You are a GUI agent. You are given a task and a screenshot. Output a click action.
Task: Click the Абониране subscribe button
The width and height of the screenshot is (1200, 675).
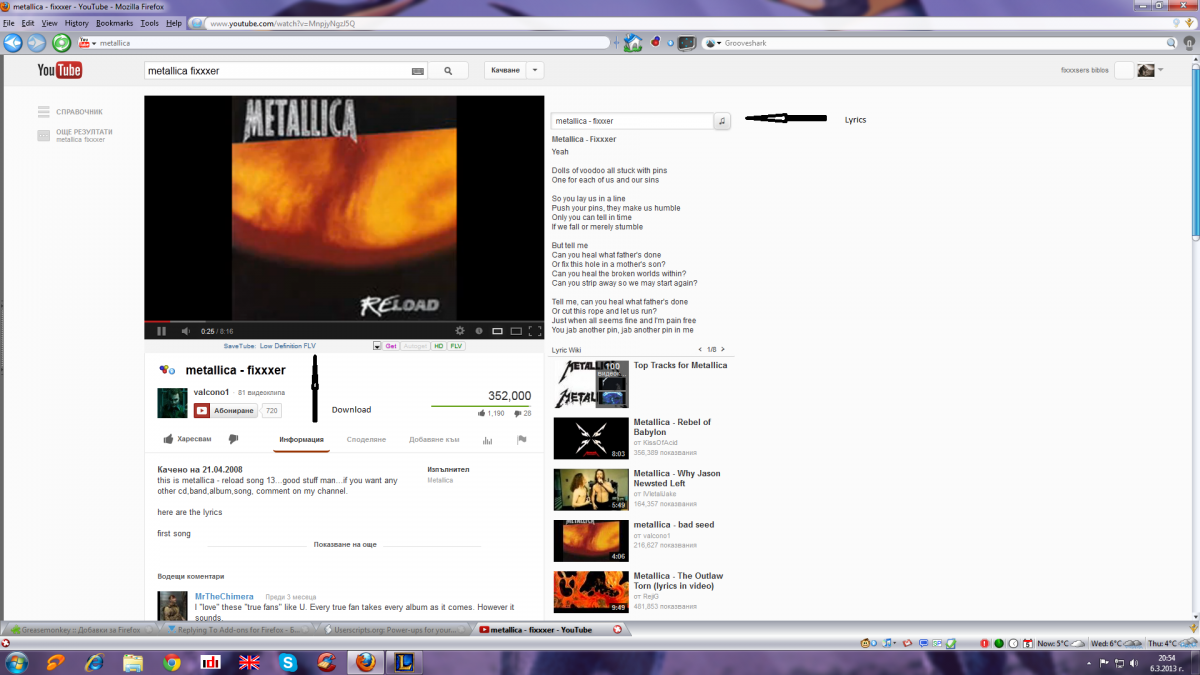(226, 411)
